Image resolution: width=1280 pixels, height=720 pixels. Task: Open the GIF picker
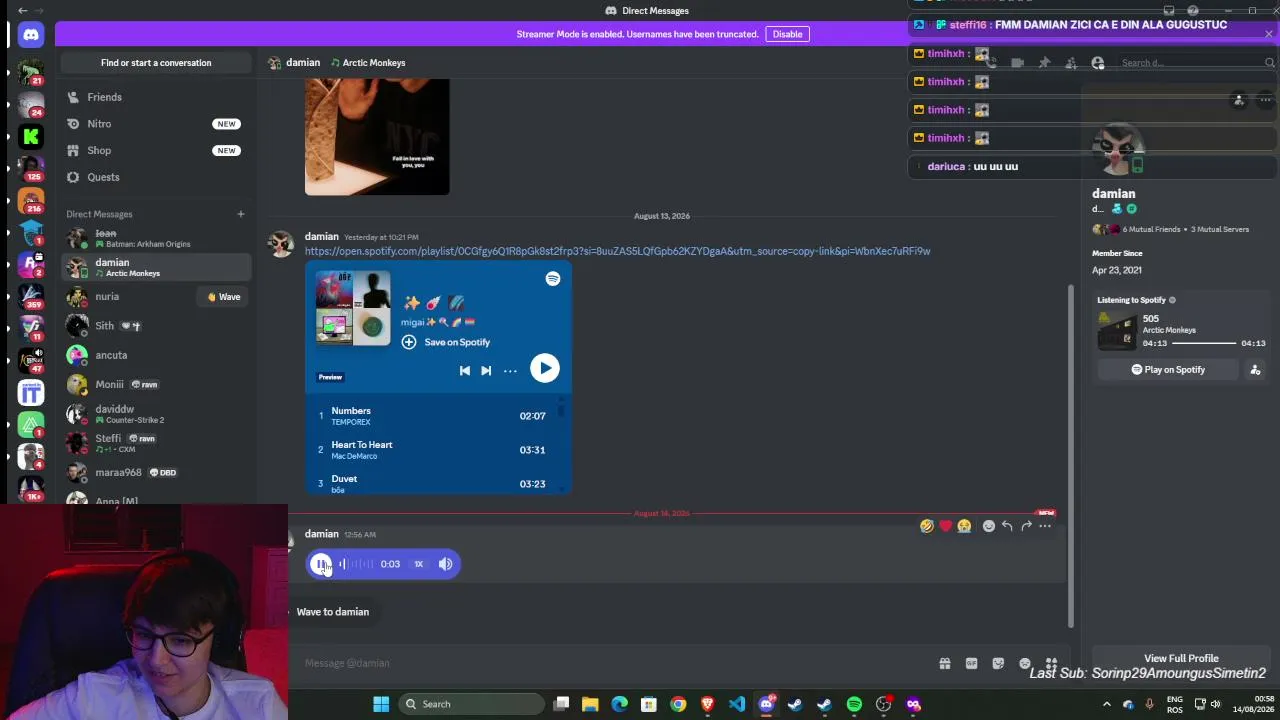(x=971, y=663)
